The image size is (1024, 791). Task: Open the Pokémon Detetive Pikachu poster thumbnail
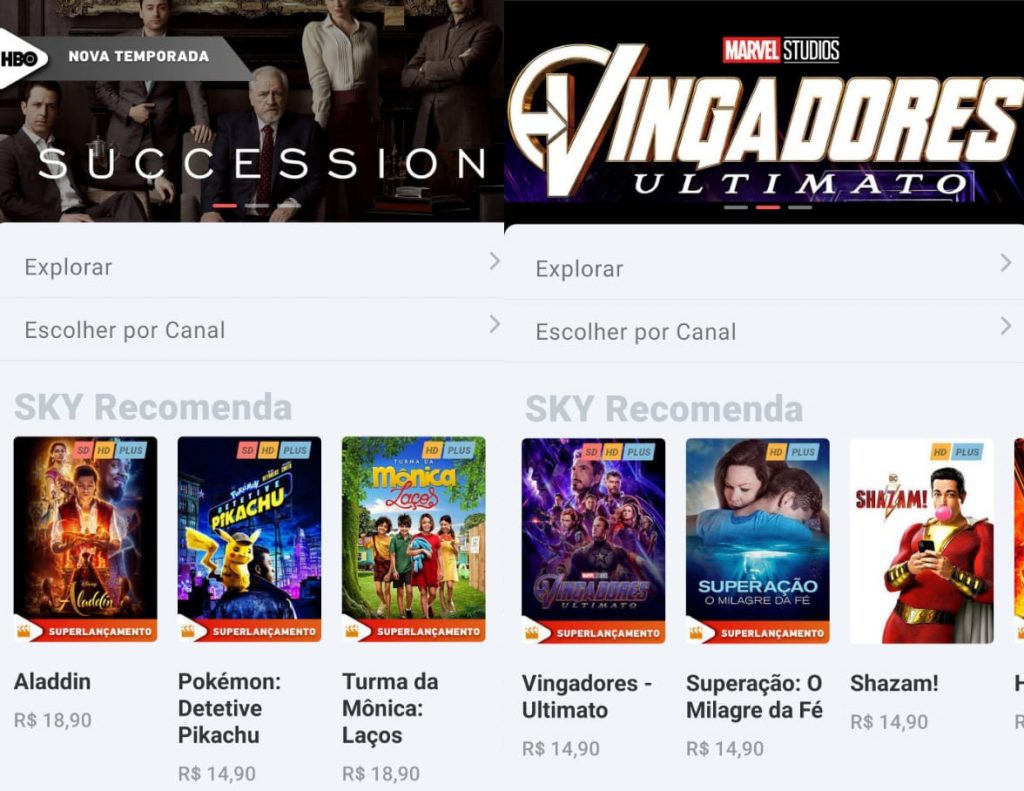249,539
